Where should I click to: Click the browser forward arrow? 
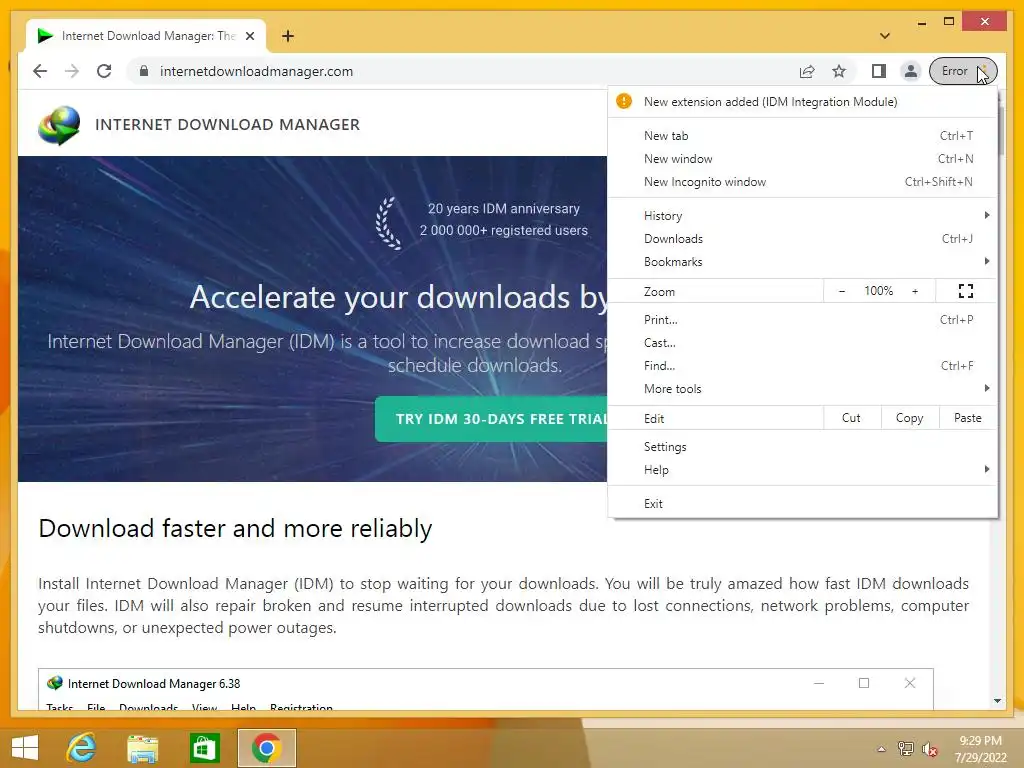tap(72, 71)
